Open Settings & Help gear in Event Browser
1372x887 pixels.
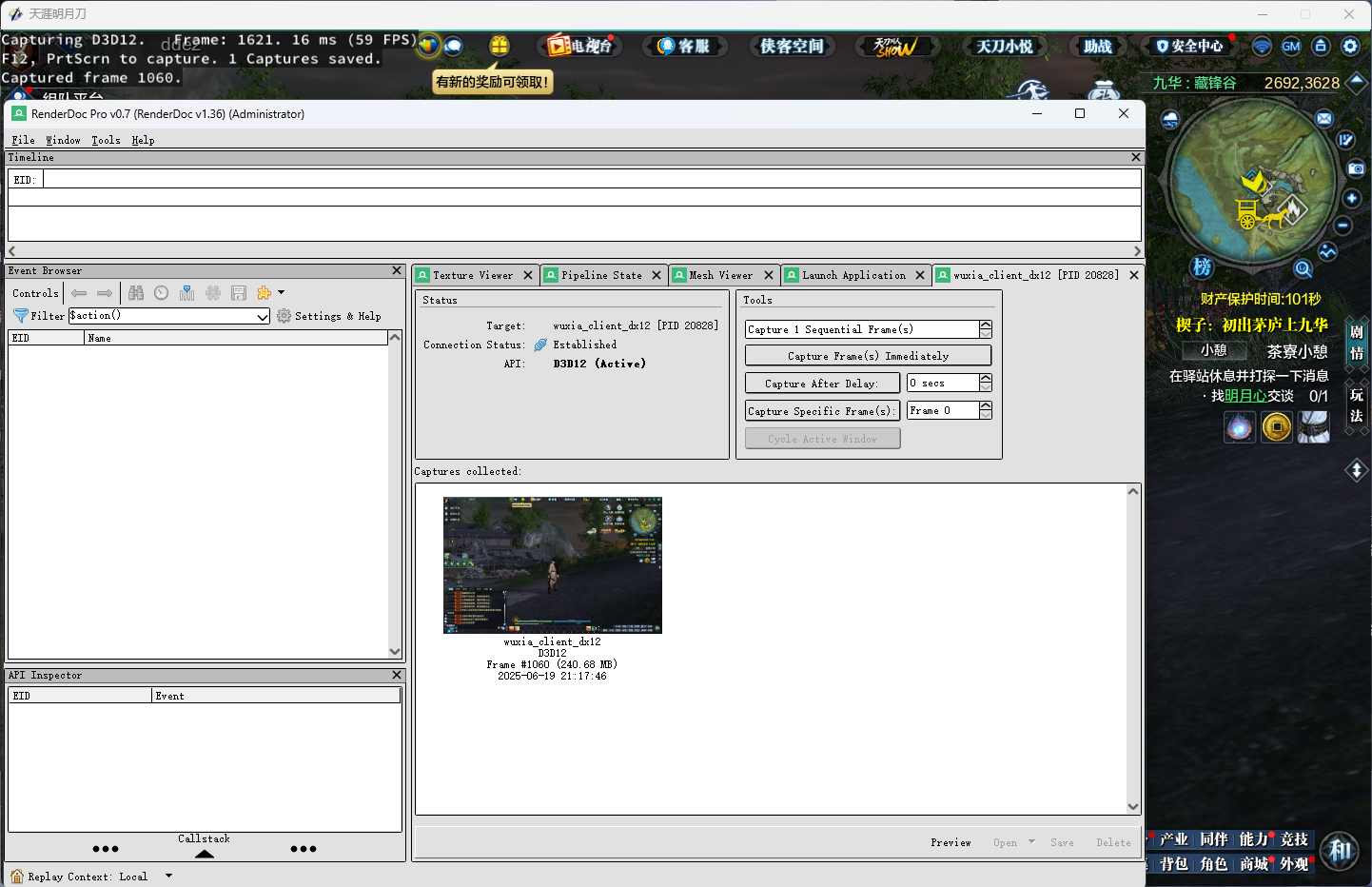(x=328, y=316)
